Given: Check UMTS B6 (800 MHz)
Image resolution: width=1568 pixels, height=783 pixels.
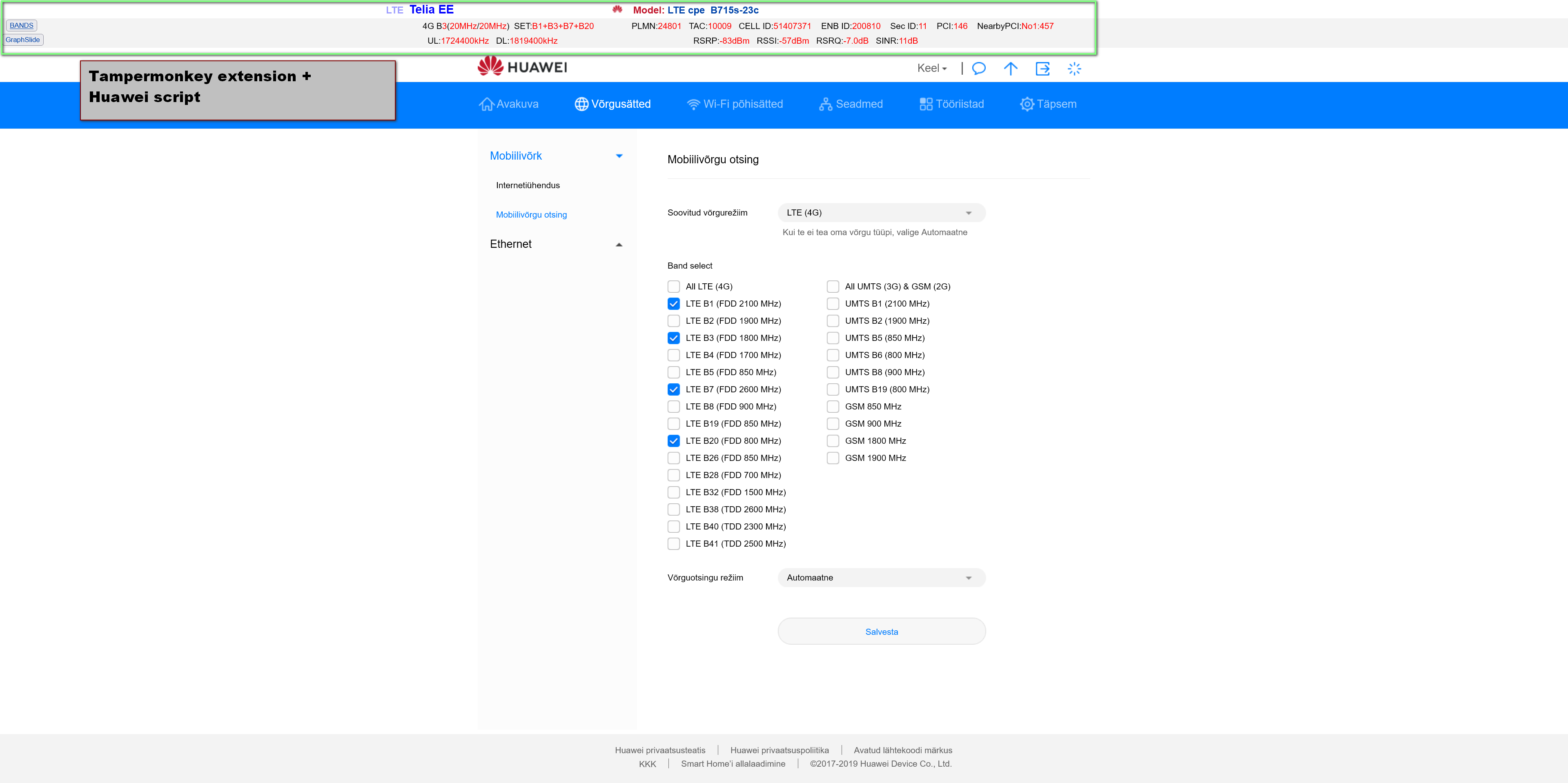Looking at the screenshot, I should 833,355.
